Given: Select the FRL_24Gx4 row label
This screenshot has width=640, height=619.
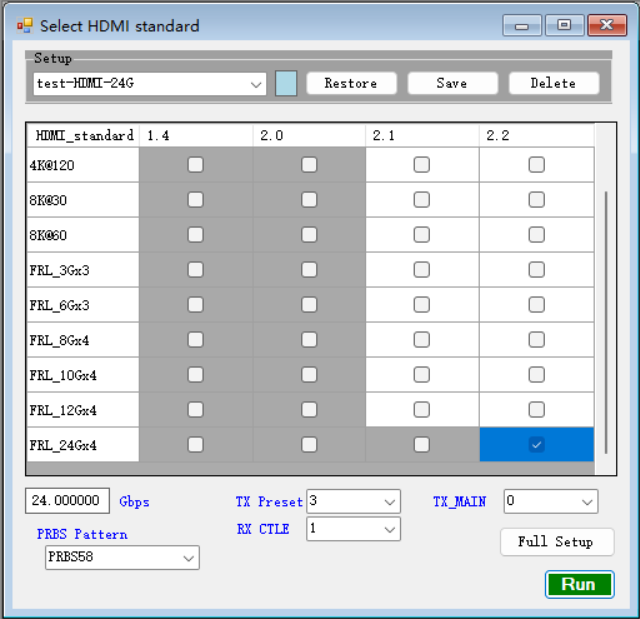Looking at the screenshot, I should pyautogui.click(x=83, y=445).
